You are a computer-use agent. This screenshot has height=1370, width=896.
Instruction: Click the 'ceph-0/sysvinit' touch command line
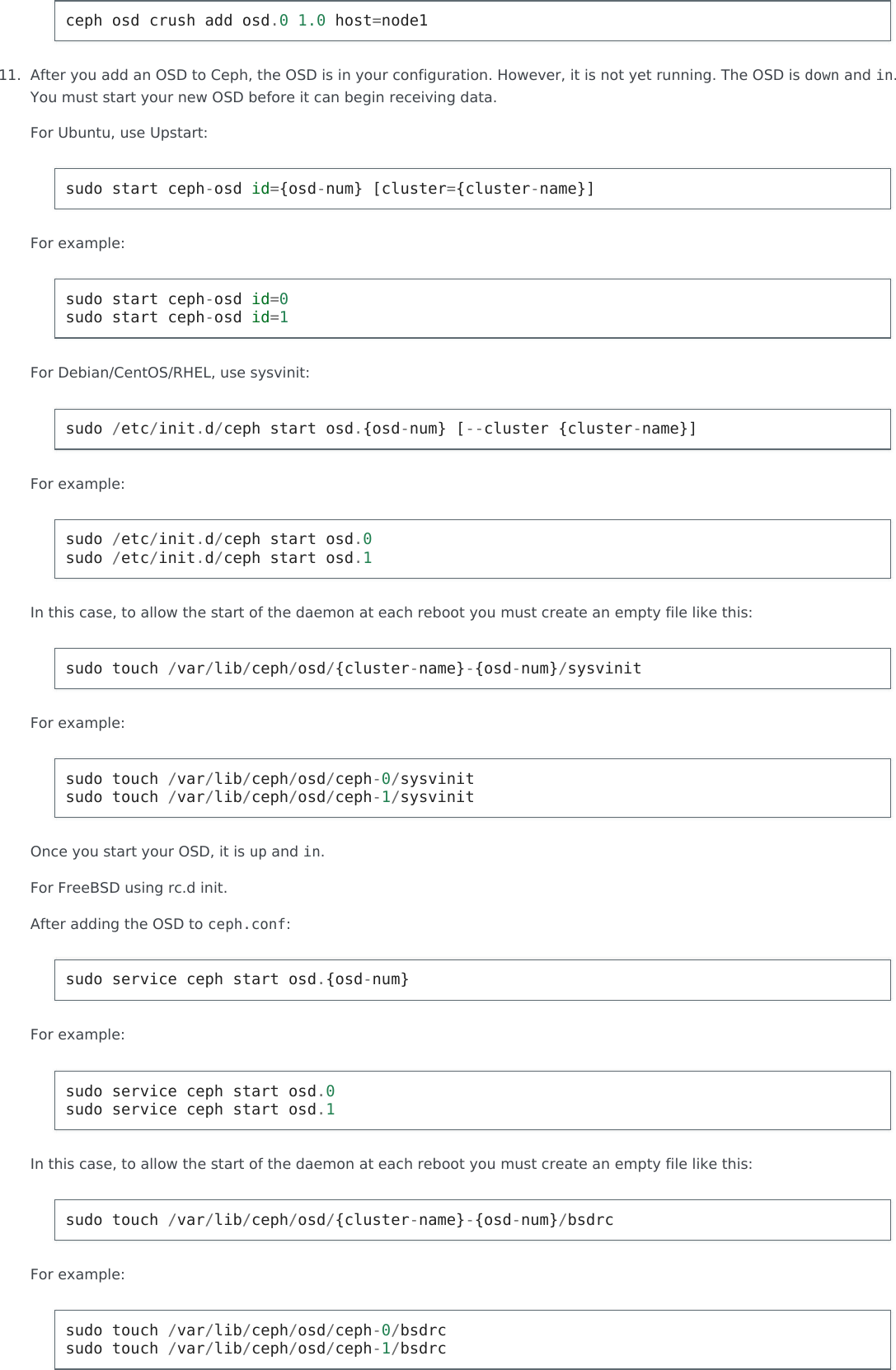[x=270, y=779]
